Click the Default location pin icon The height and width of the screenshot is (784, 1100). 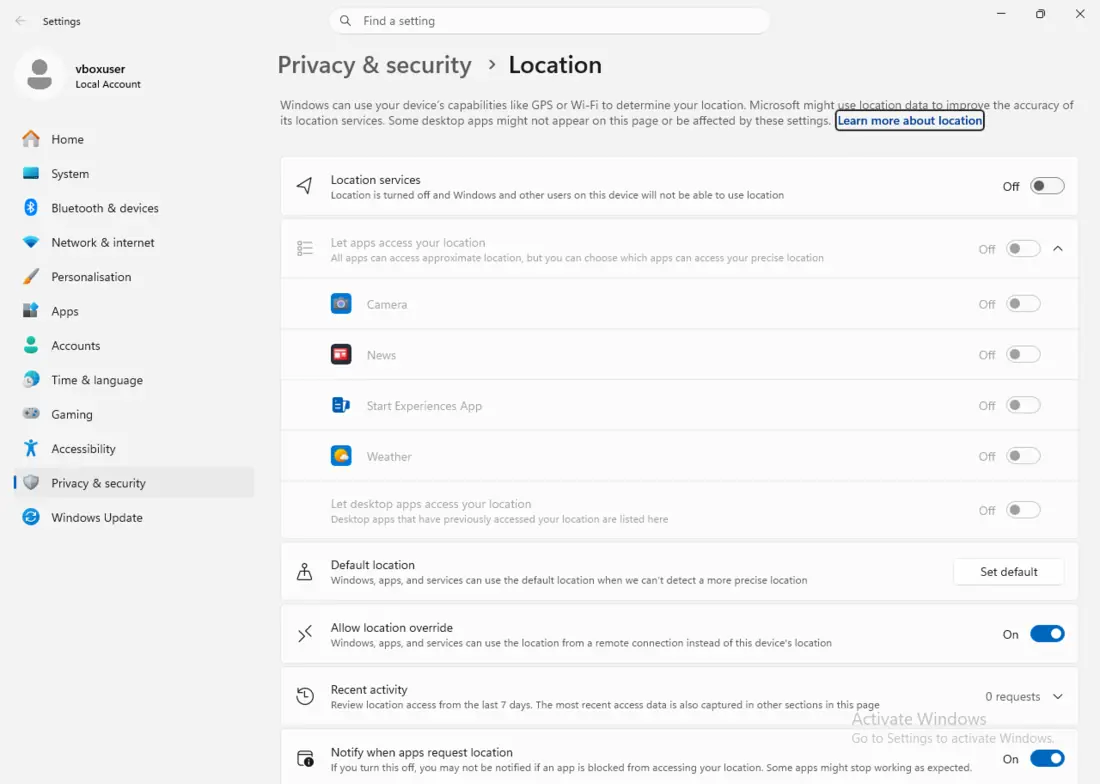[x=304, y=572]
